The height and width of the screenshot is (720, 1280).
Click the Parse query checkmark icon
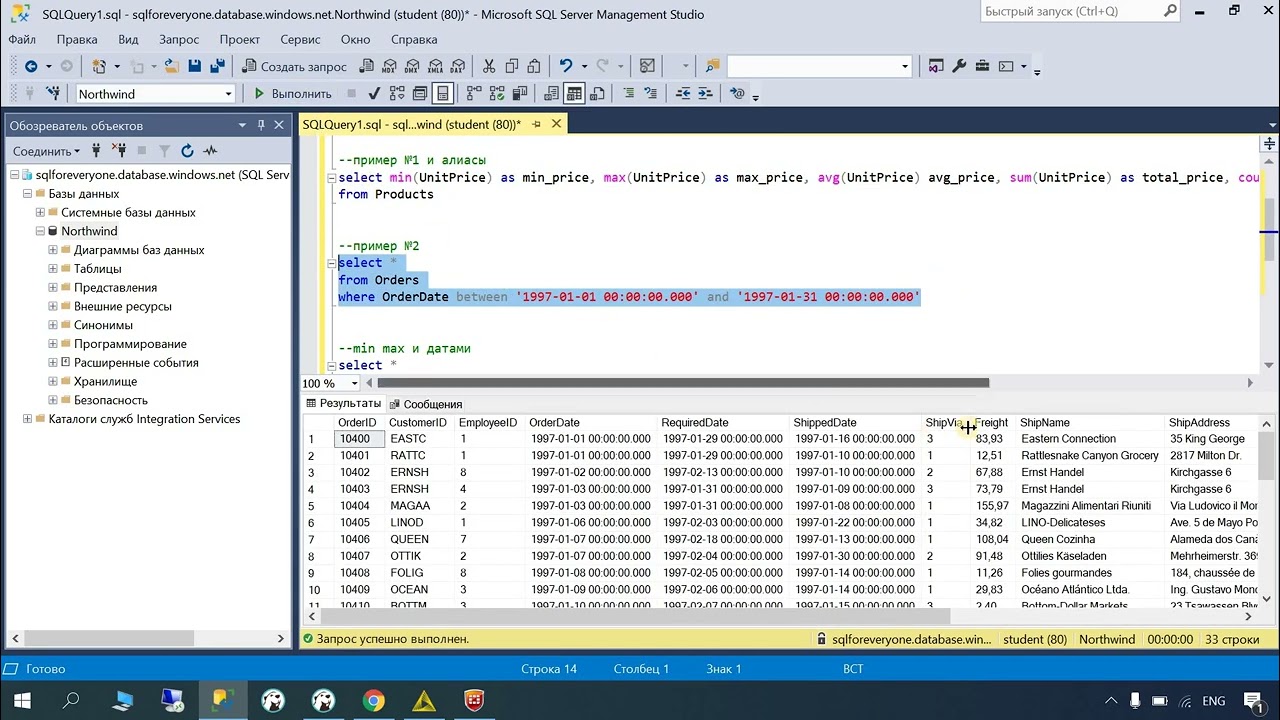point(374,94)
